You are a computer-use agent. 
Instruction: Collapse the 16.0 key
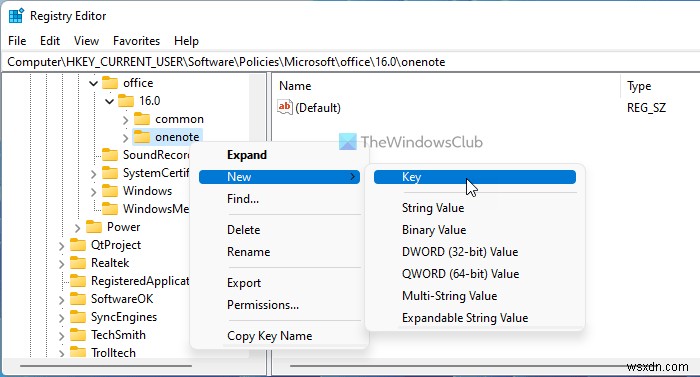(x=109, y=101)
